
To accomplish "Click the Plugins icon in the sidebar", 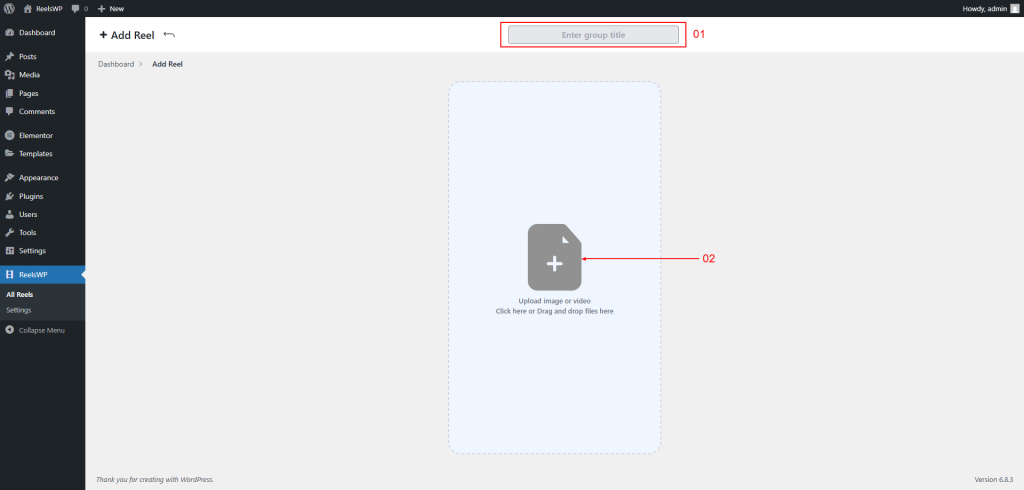I will [x=10, y=196].
